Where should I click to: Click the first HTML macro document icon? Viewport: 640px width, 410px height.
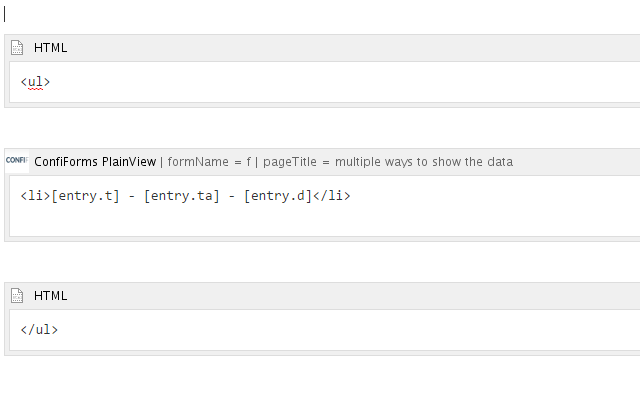click(x=17, y=48)
